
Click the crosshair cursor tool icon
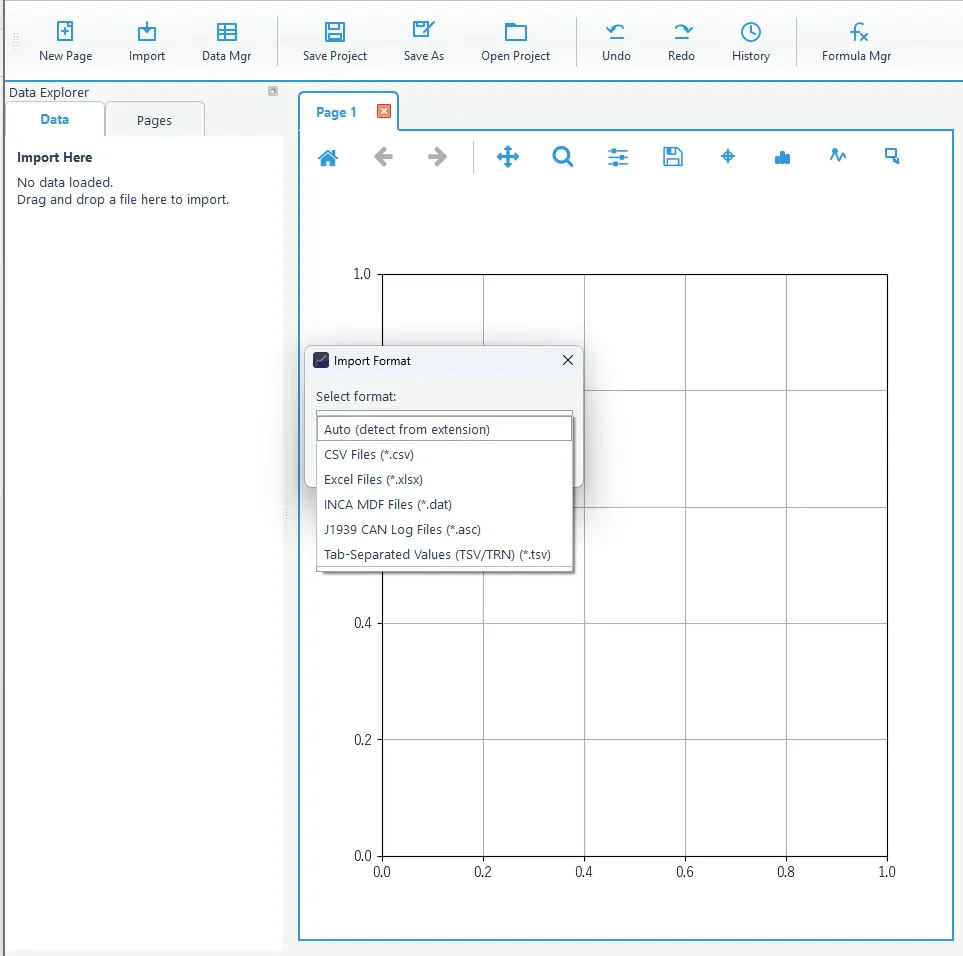728,157
